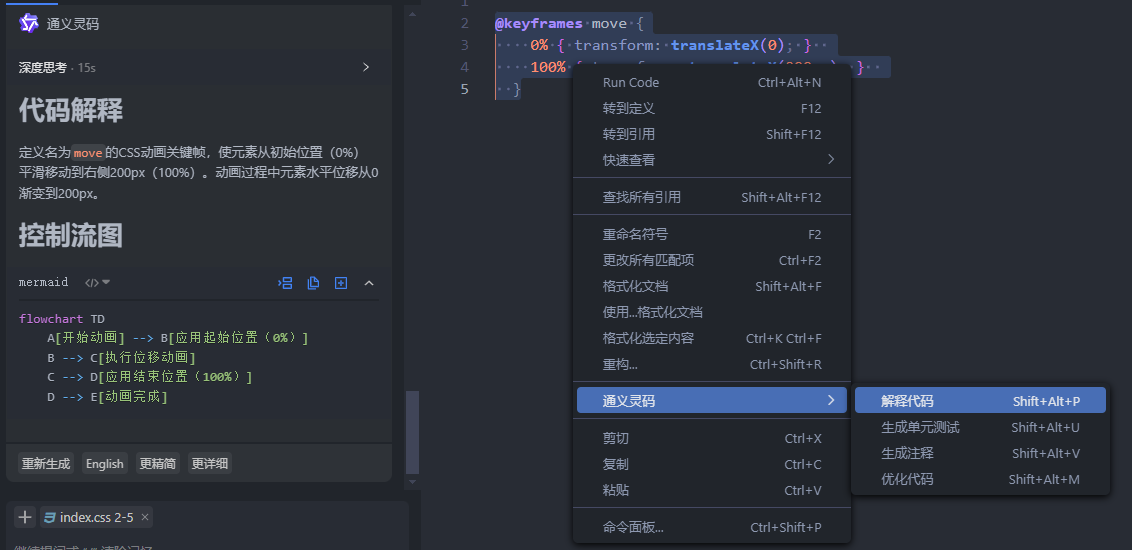Click the 代码解释 heading text
The width and height of the screenshot is (1132, 550).
[71, 110]
